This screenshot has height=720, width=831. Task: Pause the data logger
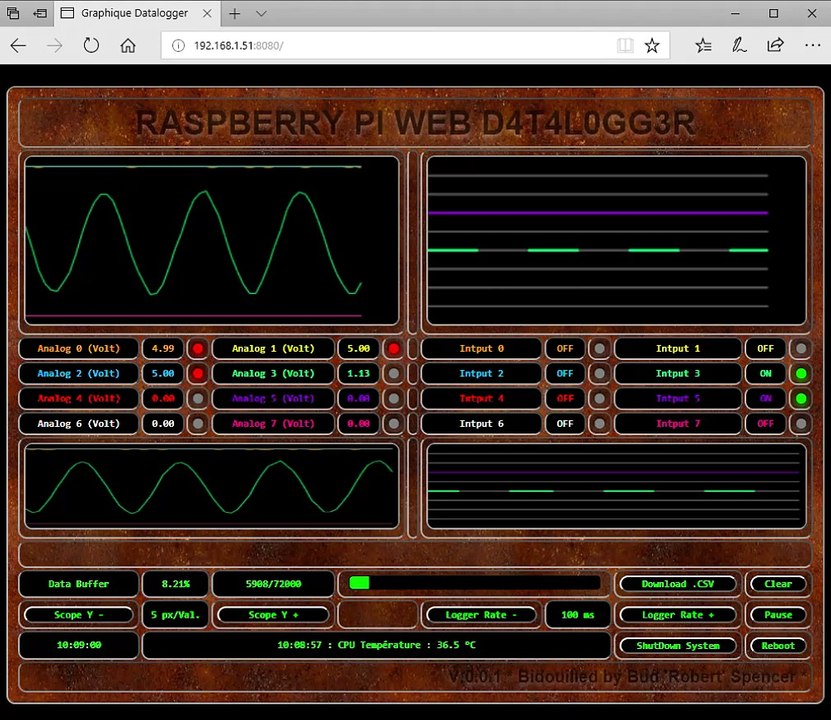point(778,615)
